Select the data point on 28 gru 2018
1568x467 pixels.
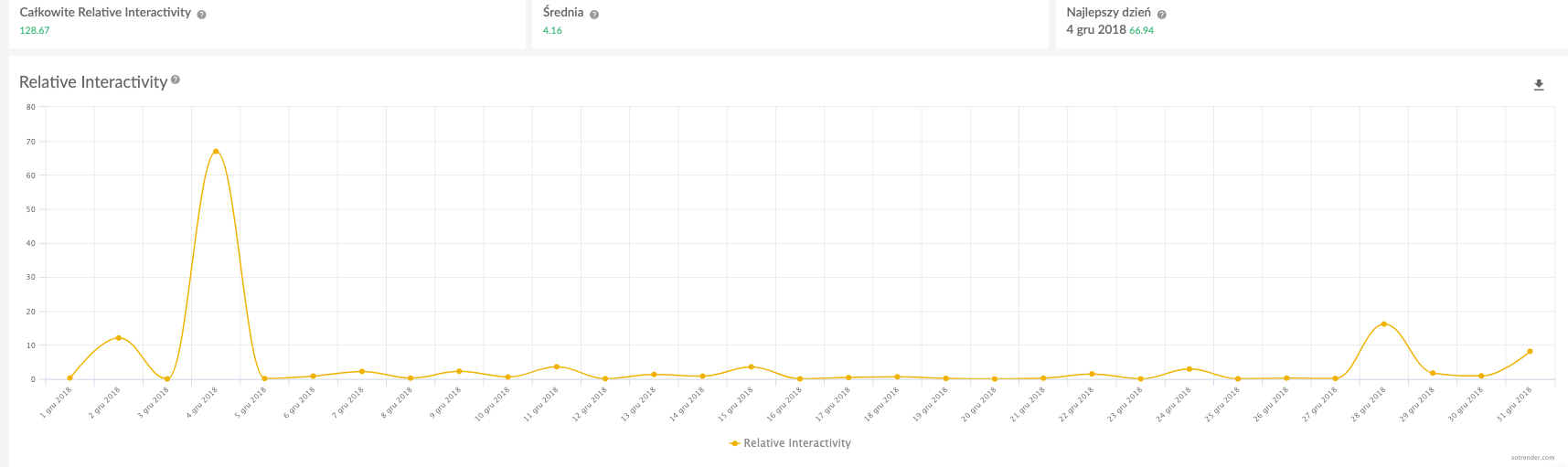coord(1383,324)
